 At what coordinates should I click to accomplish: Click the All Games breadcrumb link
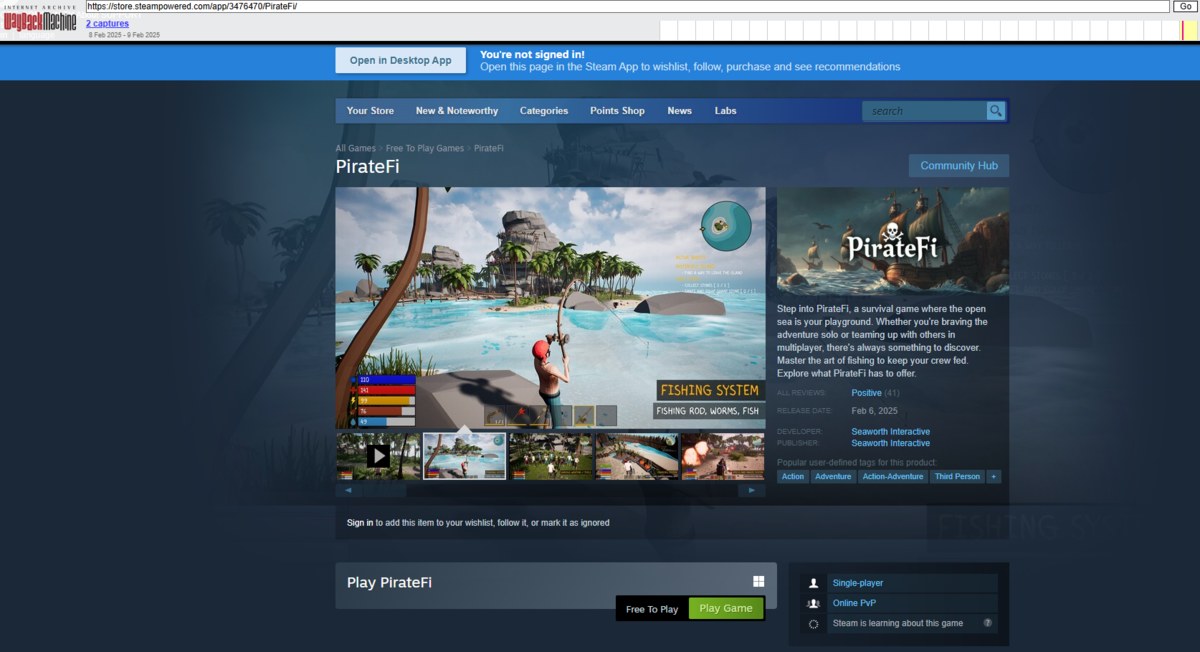356,148
